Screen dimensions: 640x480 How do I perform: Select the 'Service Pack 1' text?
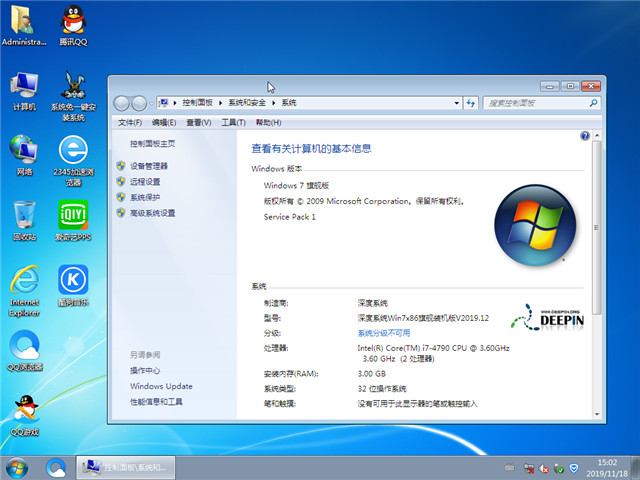point(290,217)
